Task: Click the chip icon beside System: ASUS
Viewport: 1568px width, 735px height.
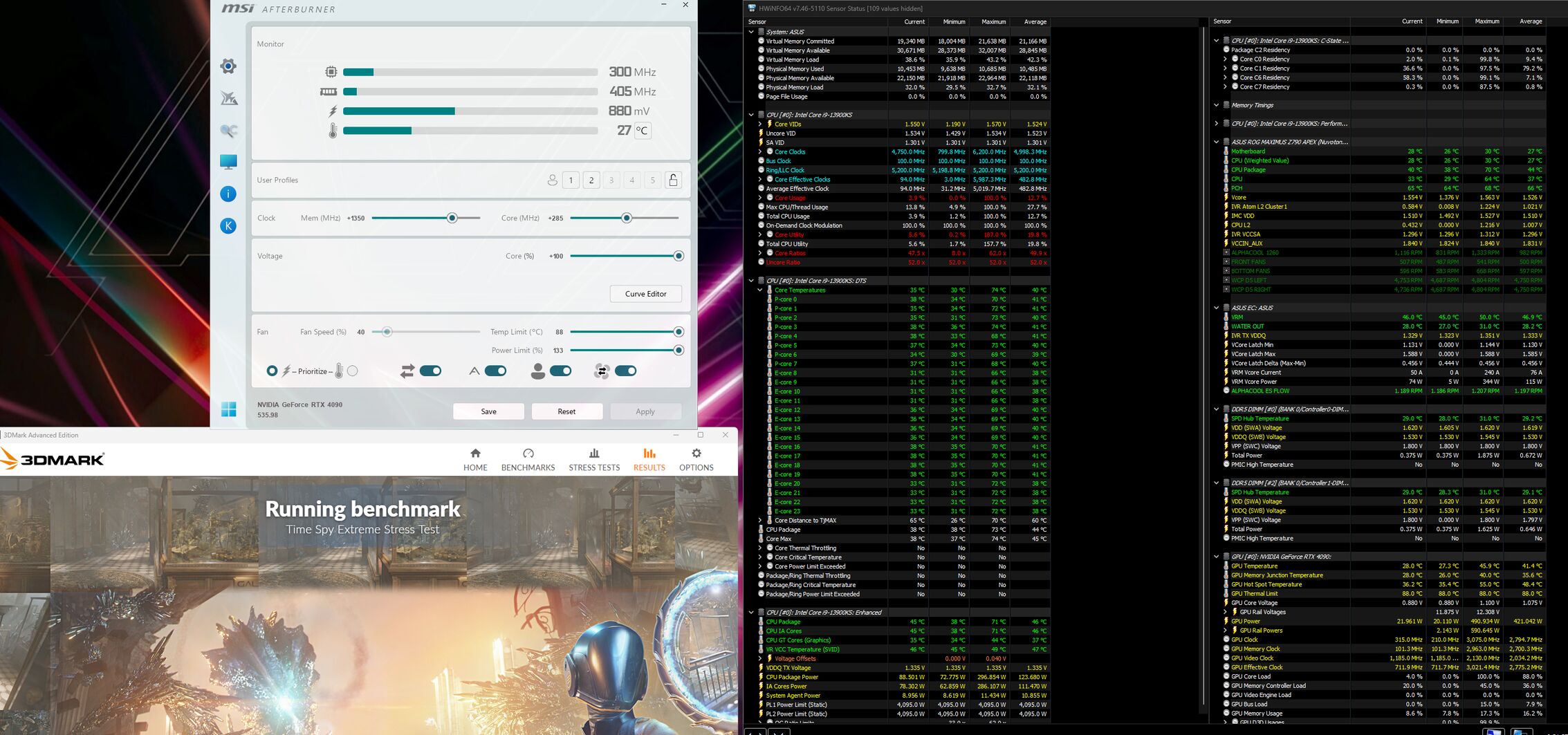Action: 761,32
